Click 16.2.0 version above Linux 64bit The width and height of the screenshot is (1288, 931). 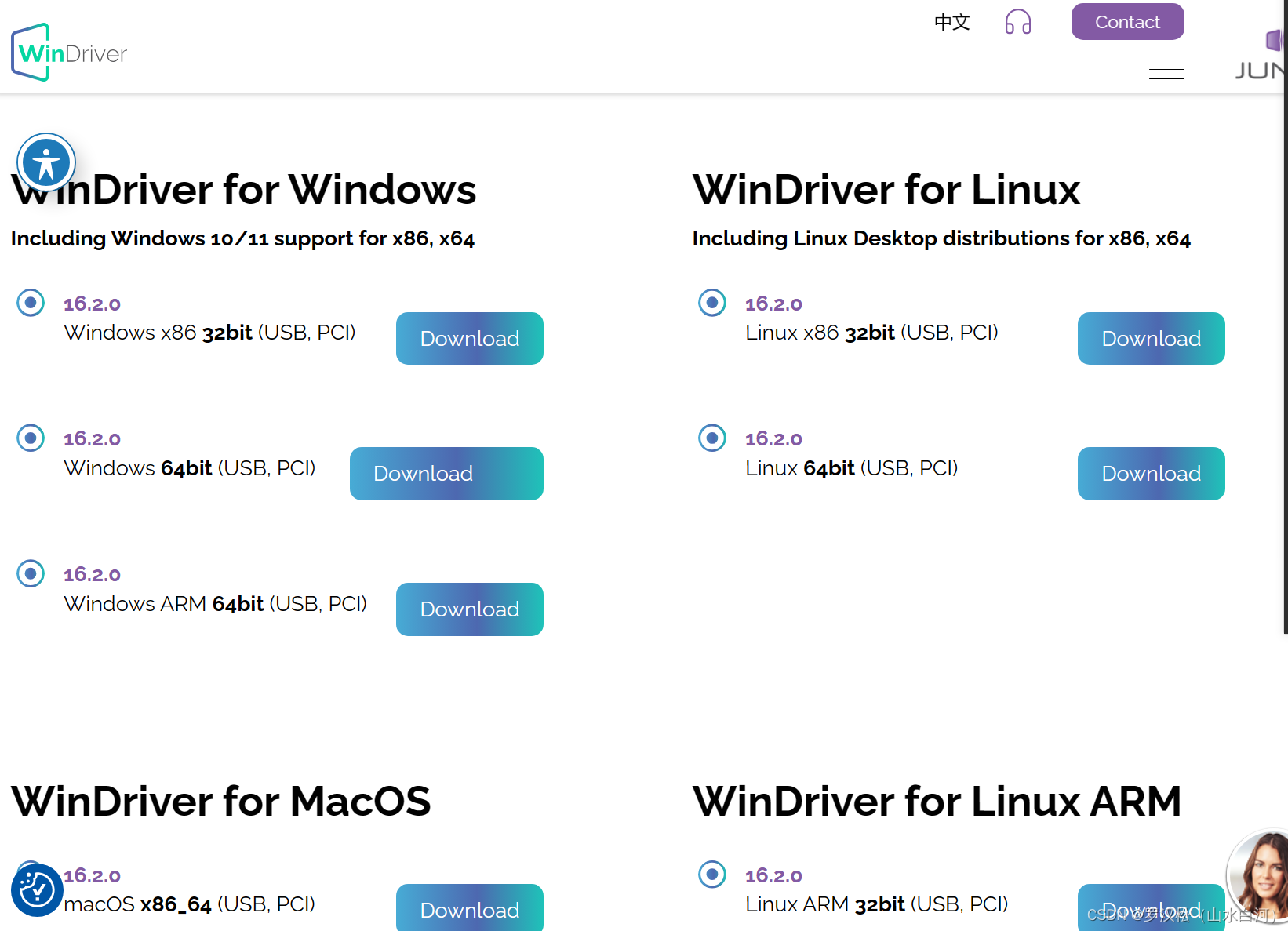(x=773, y=439)
